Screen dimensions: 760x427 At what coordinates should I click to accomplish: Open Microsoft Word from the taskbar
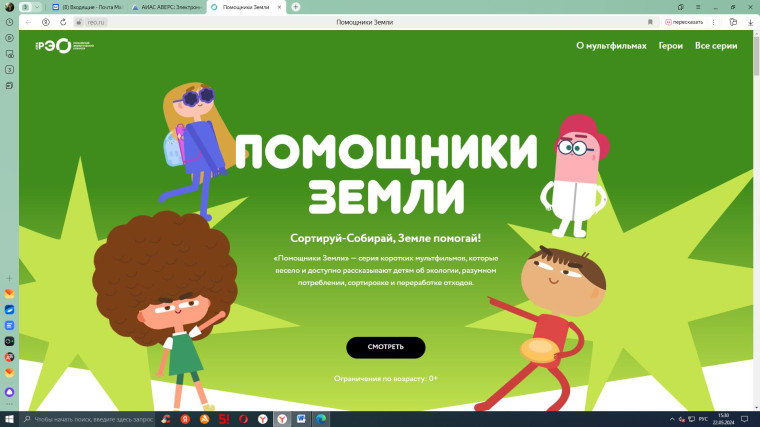[301, 419]
